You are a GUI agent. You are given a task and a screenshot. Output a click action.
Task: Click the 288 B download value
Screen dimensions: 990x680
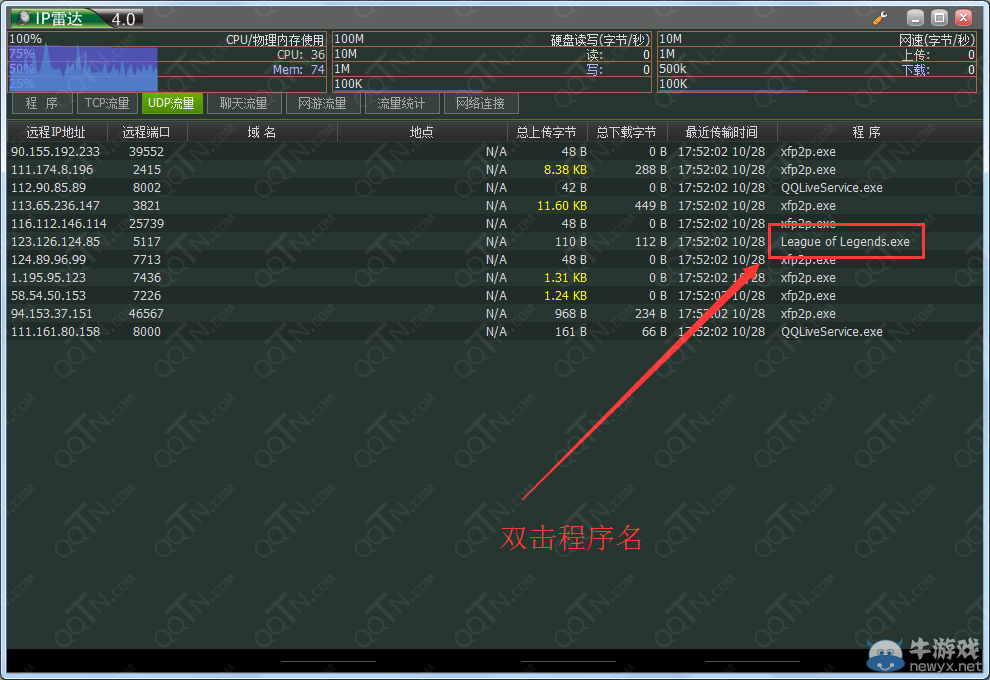pos(650,170)
